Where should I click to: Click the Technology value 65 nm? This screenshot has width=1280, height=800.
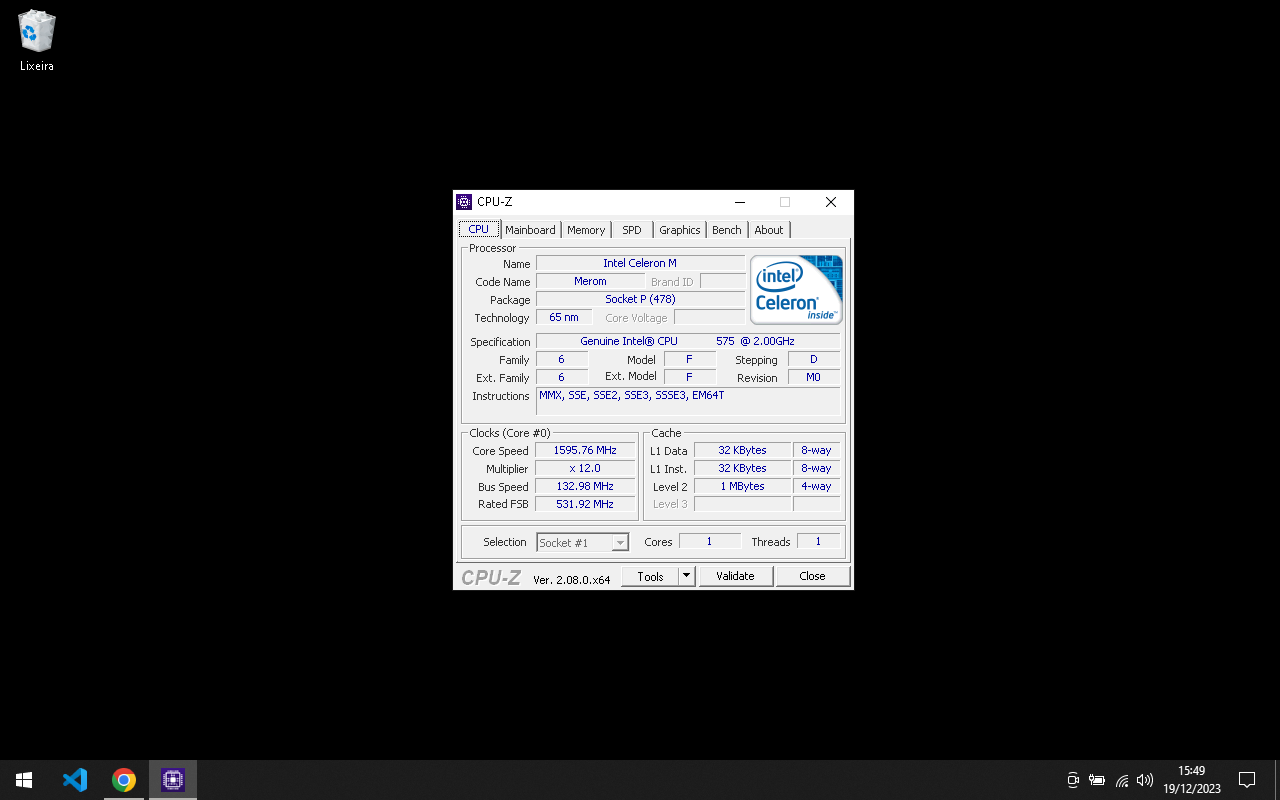pyautogui.click(x=564, y=317)
